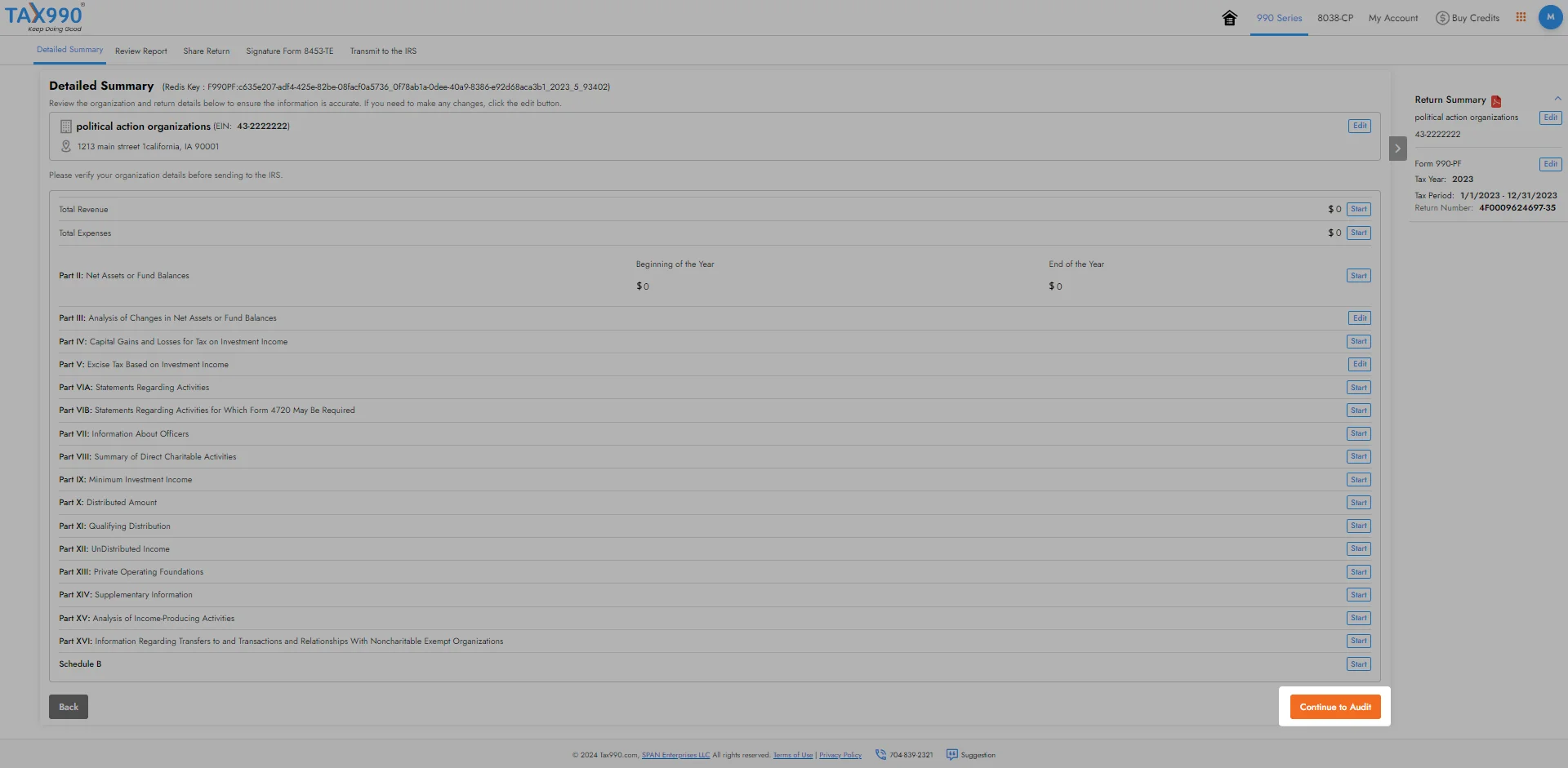Click the phone icon in footer
Image resolution: width=1568 pixels, height=768 pixels.
pyautogui.click(x=880, y=754)
